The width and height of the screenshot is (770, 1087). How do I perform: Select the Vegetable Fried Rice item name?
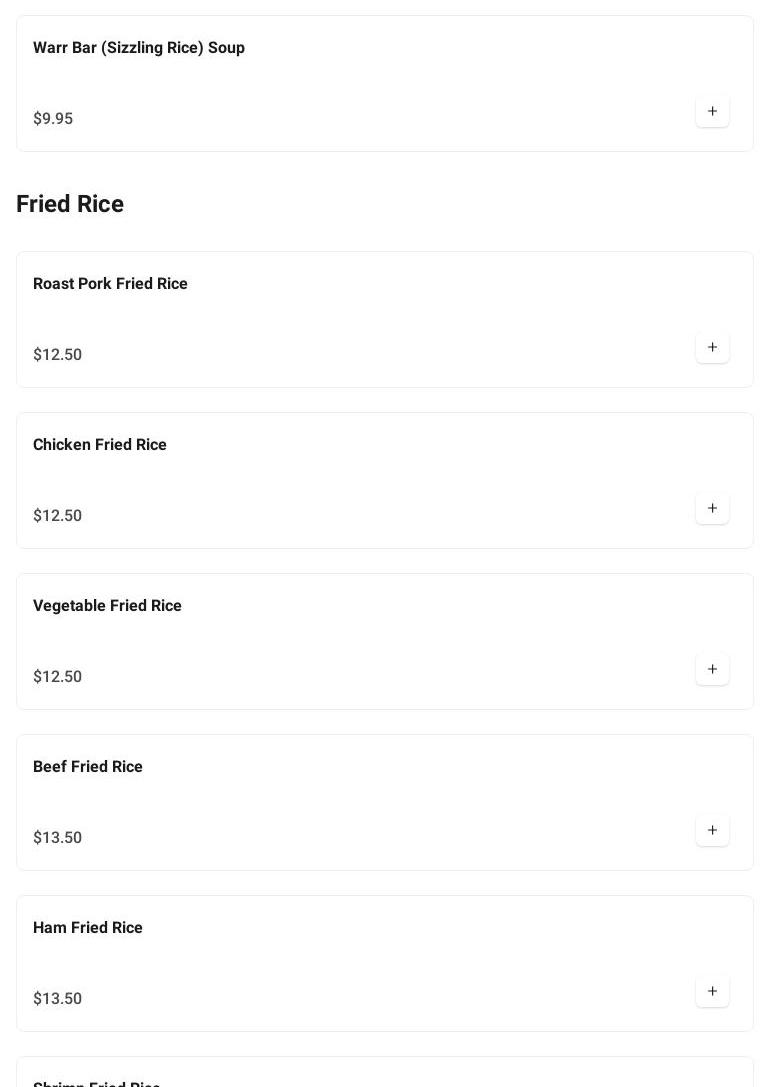107,605
